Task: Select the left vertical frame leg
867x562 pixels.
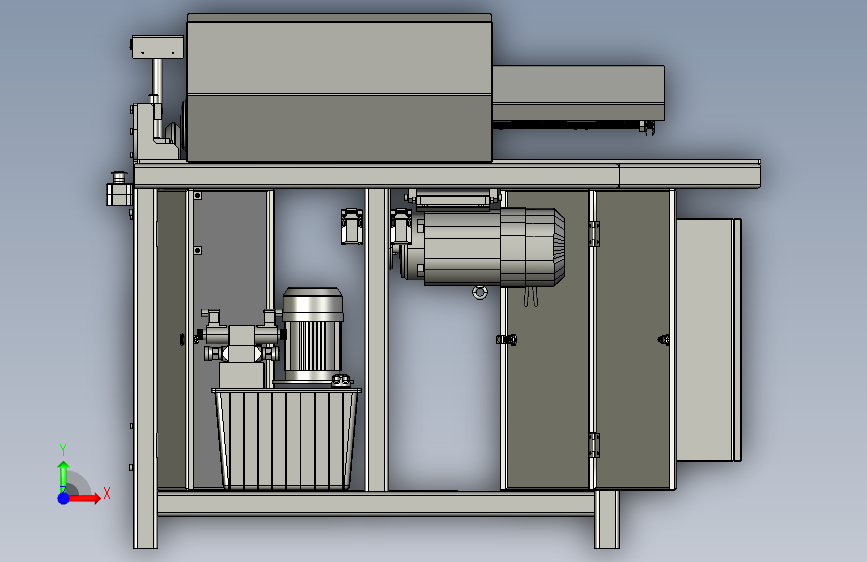Action: pos(145,368)
